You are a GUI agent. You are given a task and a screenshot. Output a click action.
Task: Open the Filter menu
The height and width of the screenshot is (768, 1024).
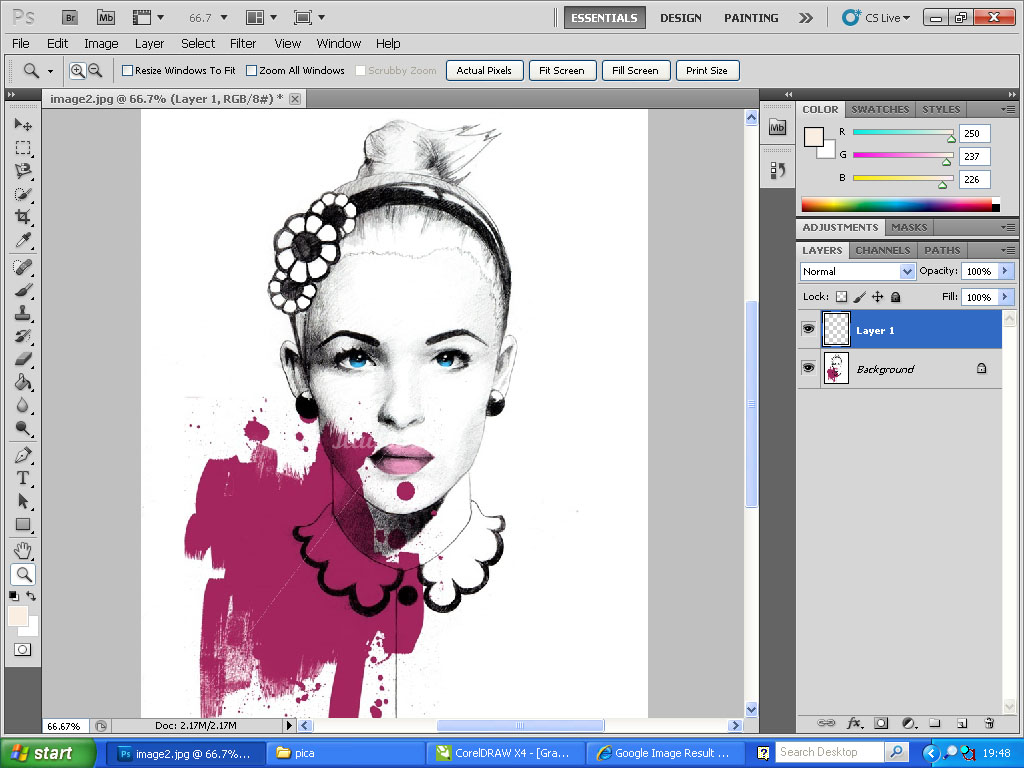pyautogui.click(x=243, y=44)
